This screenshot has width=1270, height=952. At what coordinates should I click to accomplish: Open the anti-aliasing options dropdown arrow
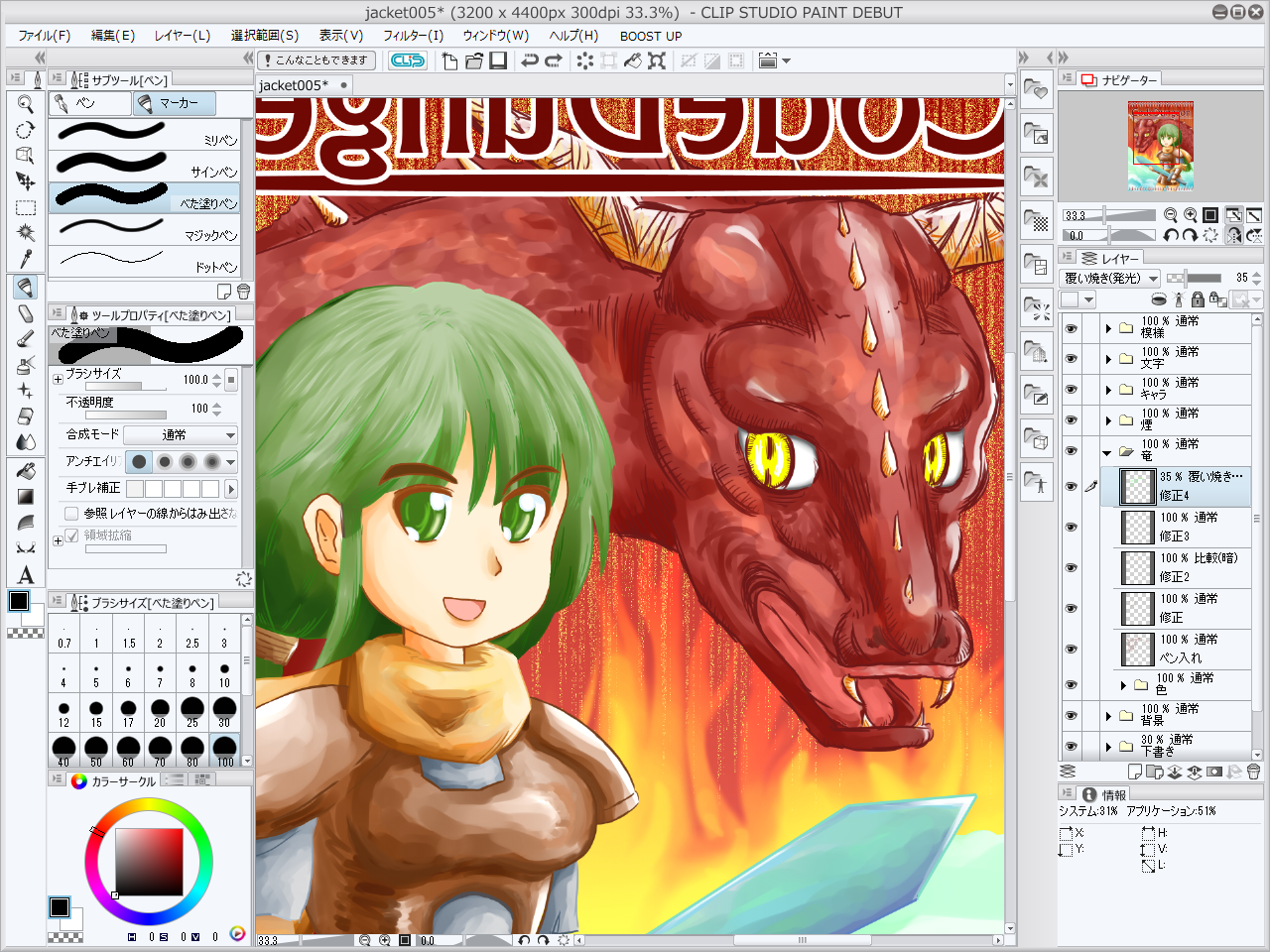click(231, 462)
